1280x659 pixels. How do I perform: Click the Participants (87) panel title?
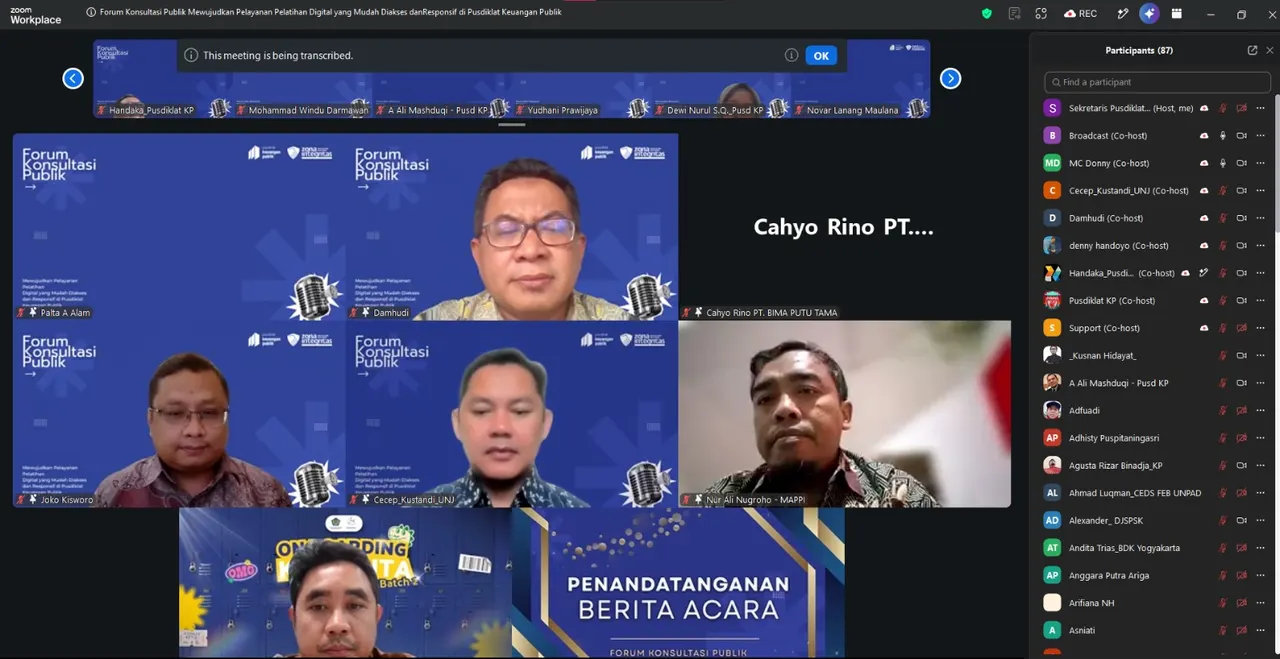tap(1139, 50)
